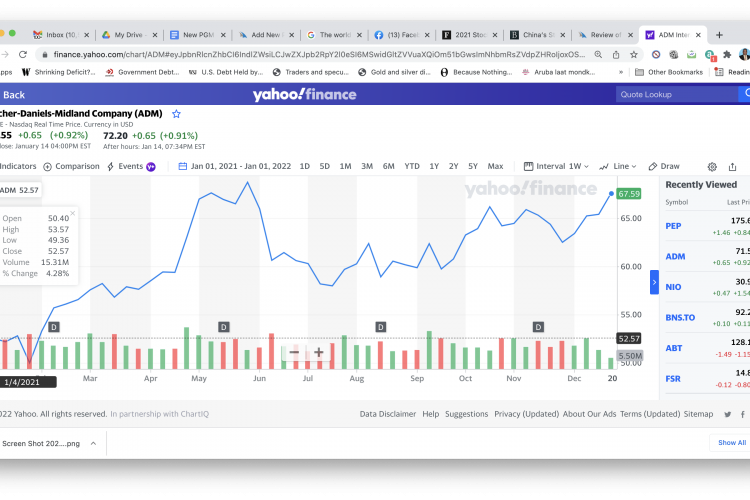Select 5D range
The height and width of the screenshot is (500, 750).
tap(324, 166)
